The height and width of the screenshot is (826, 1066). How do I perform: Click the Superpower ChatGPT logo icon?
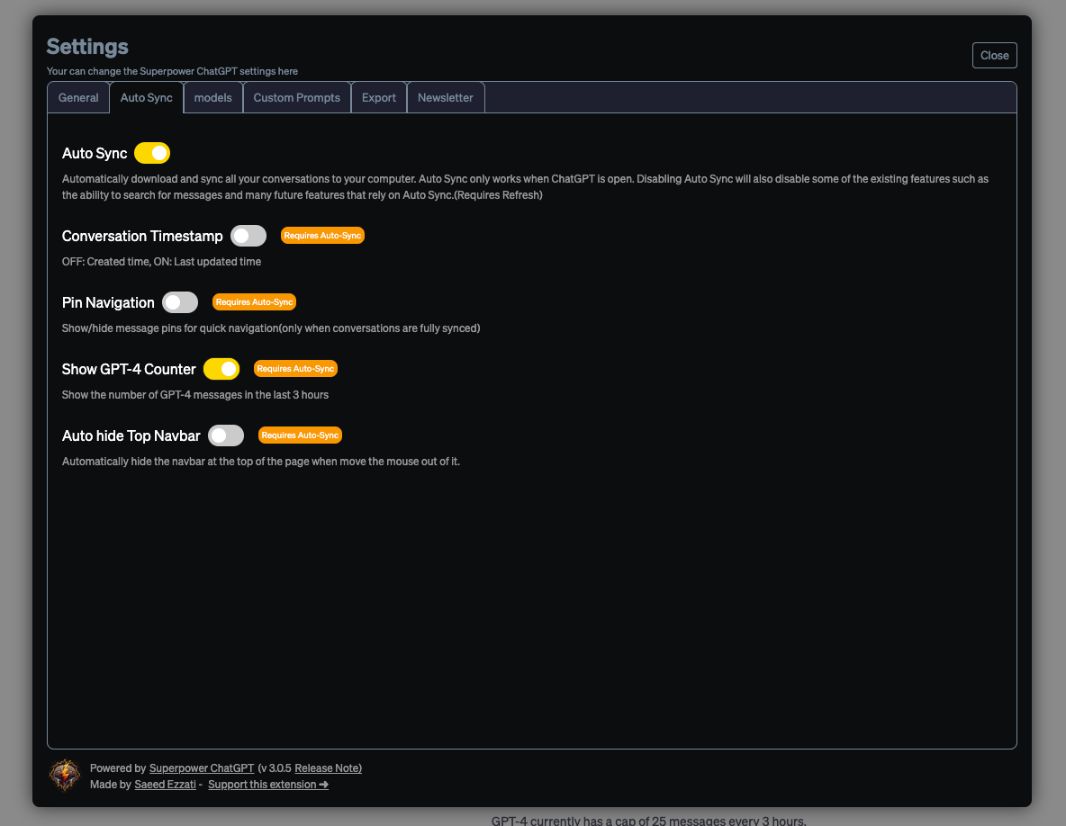point(65,775)
